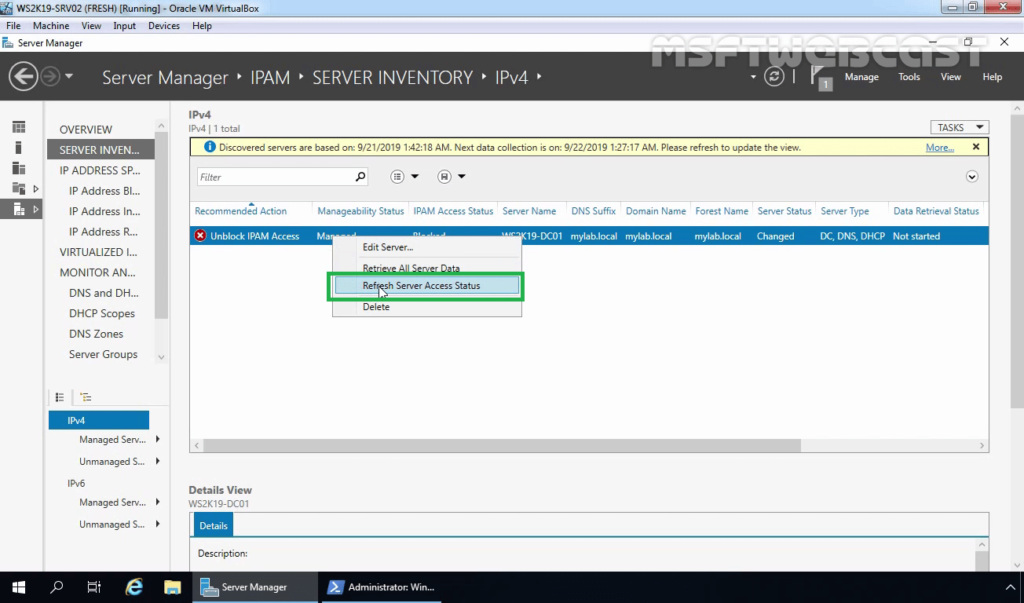
Task: Switch to Administrator PowerShell taskbar window
Action: point(380,587)
